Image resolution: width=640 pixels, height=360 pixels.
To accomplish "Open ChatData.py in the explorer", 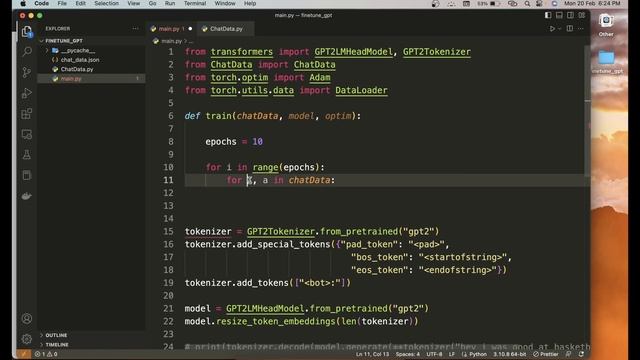I will (x=77, y=69).
